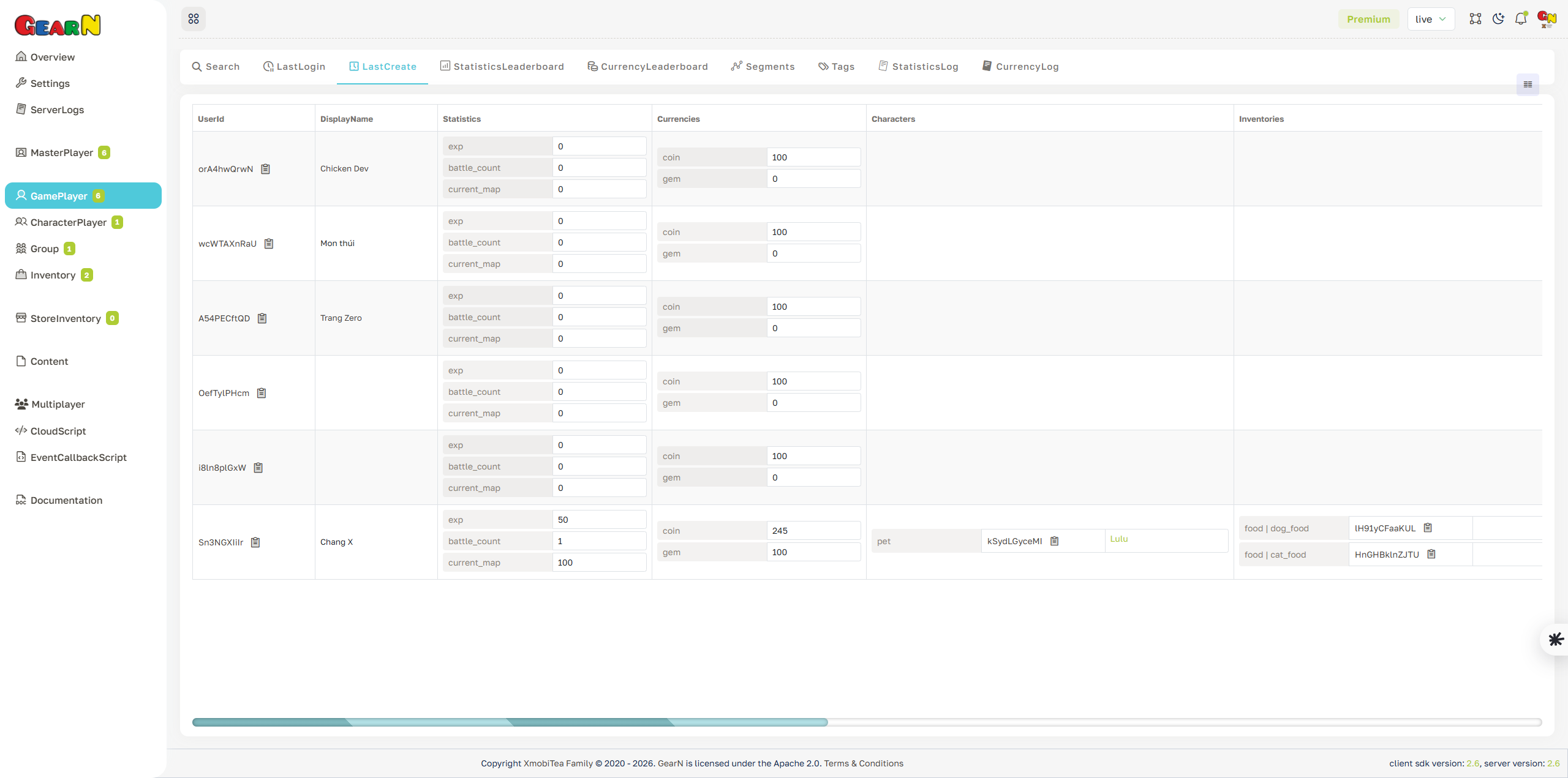1568x778 pixels.
Task: Open the notifications bell
Action: pos(1521,18)
